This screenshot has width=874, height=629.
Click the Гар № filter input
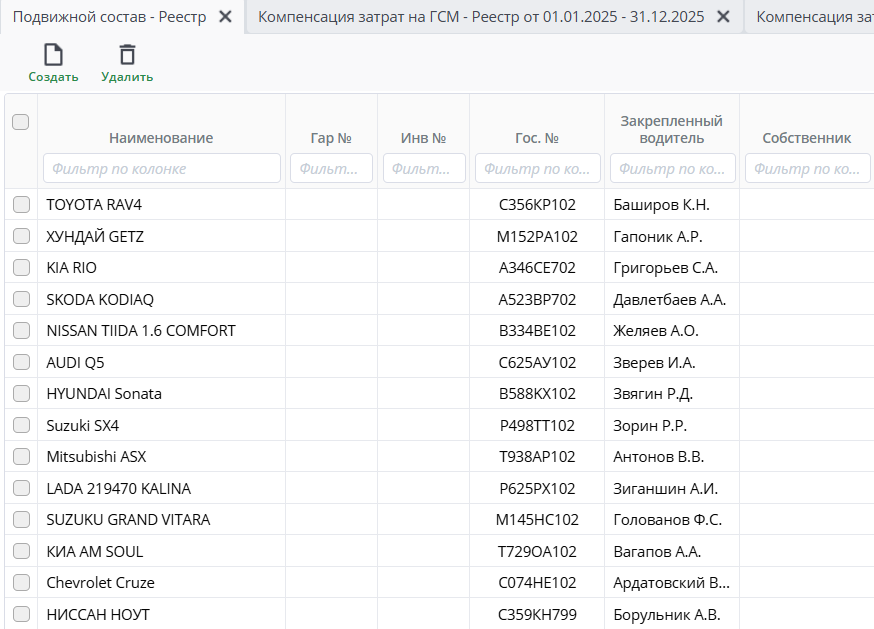pyautogui.click(x=331, y=169)
